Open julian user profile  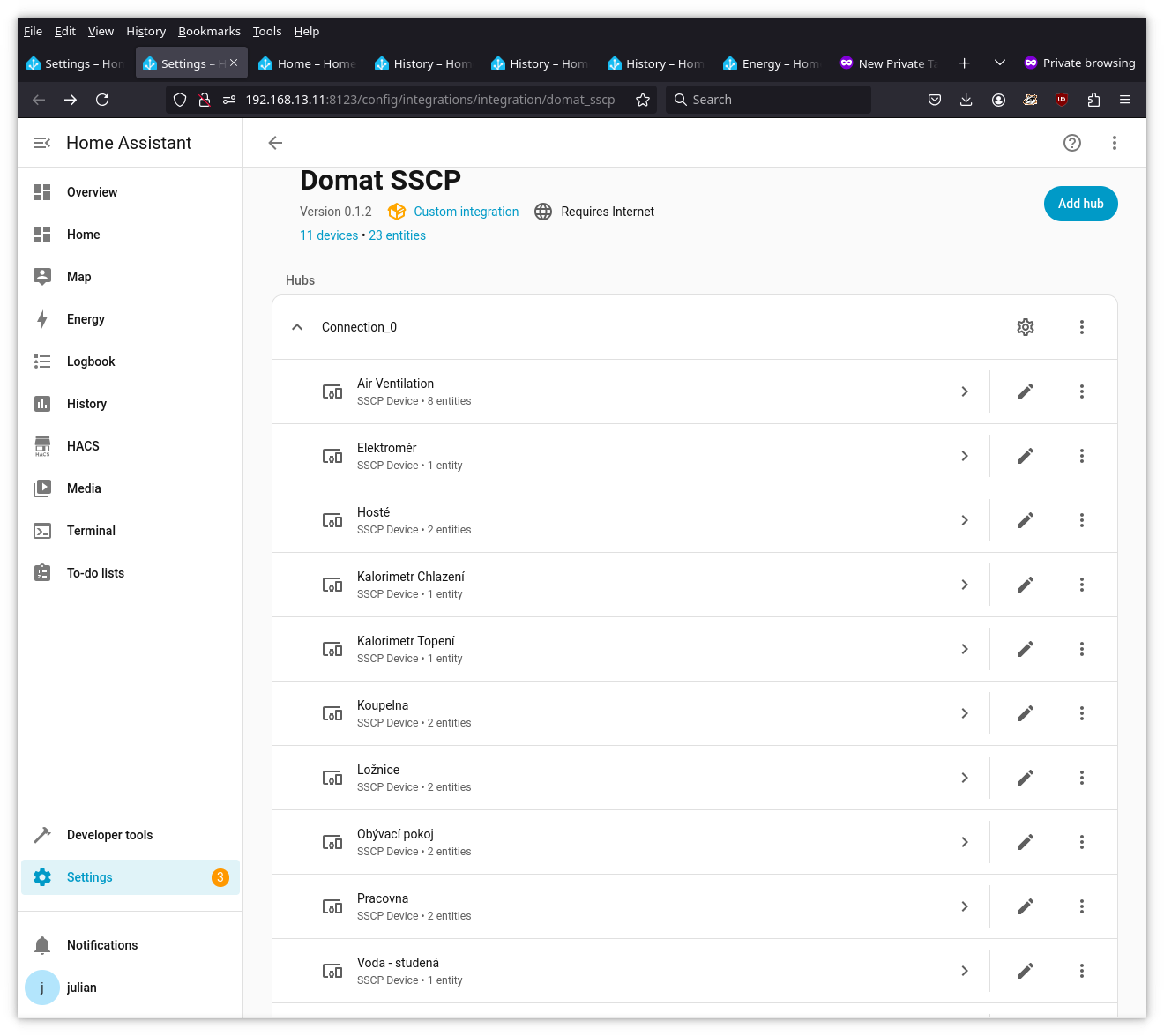131,988
